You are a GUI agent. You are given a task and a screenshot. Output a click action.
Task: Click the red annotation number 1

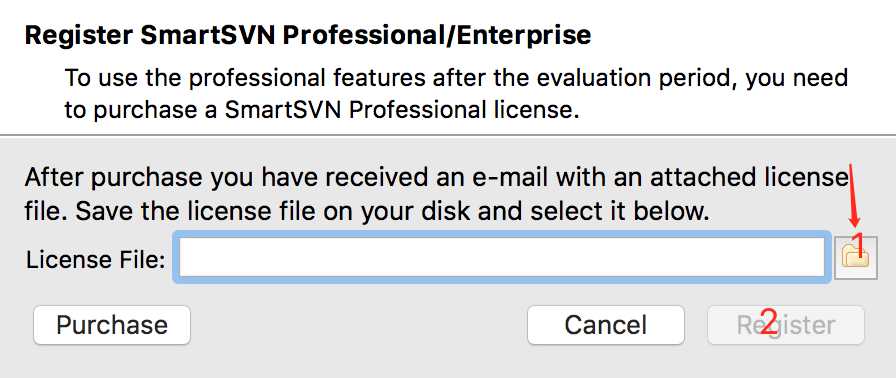tap(857, 242)
